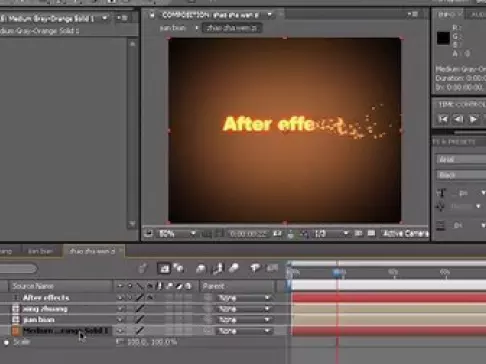Toggle visibility of xing zhuang layer

point(120,309)
